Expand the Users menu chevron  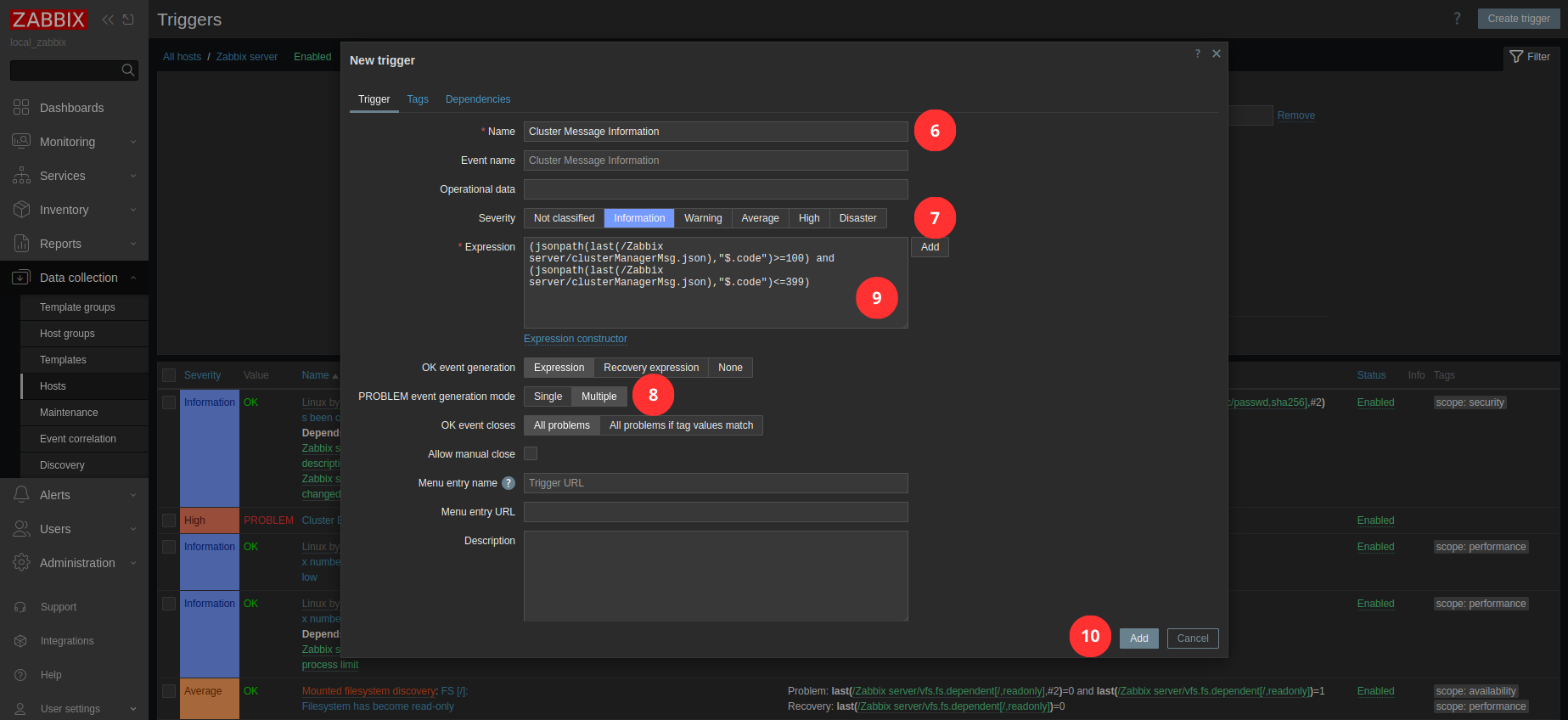coord(133,529)
